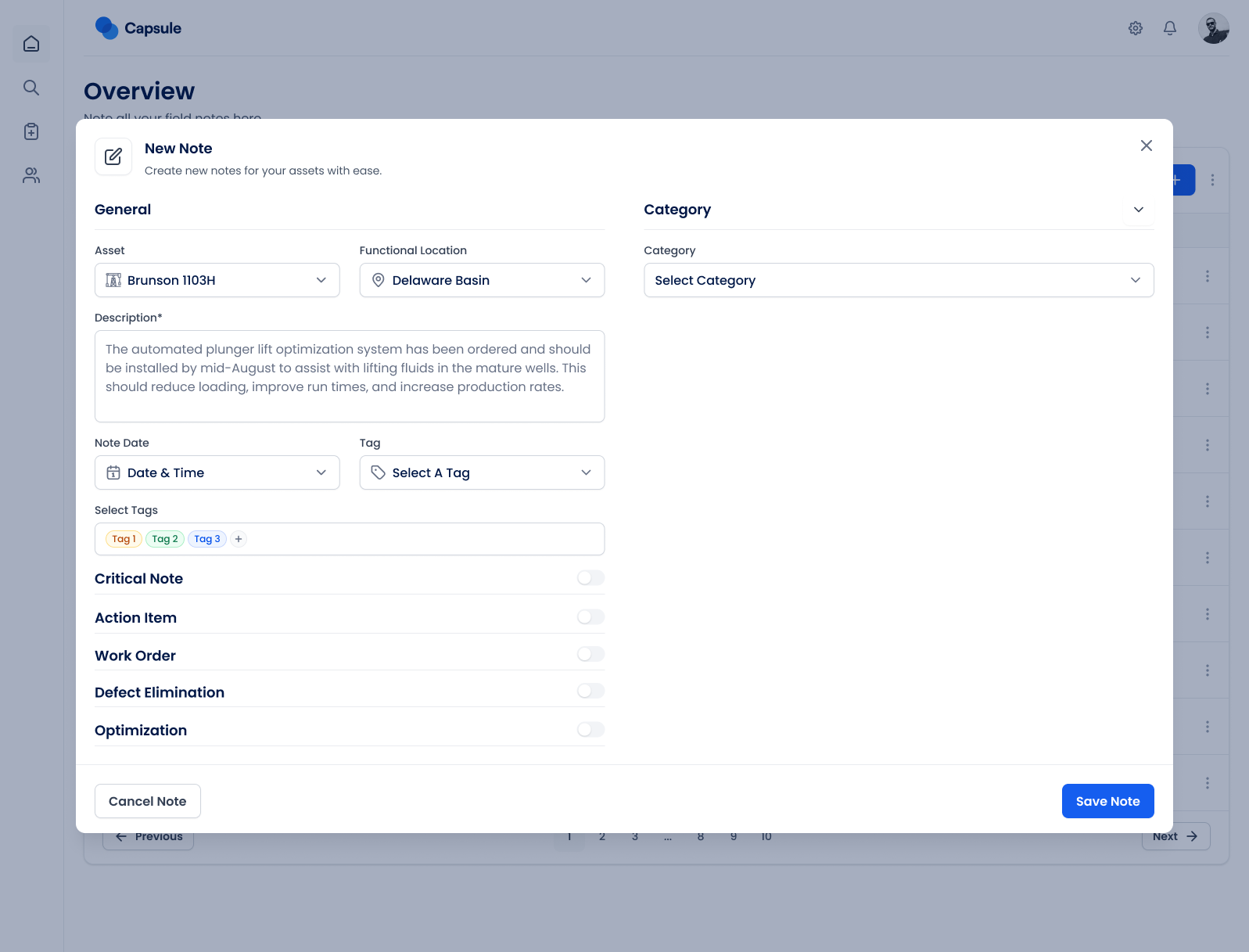Toggle Defect Elimination switch
The height and width of the screenshot is (952, 1249).
pyautogui.click(x=590, y=691)
